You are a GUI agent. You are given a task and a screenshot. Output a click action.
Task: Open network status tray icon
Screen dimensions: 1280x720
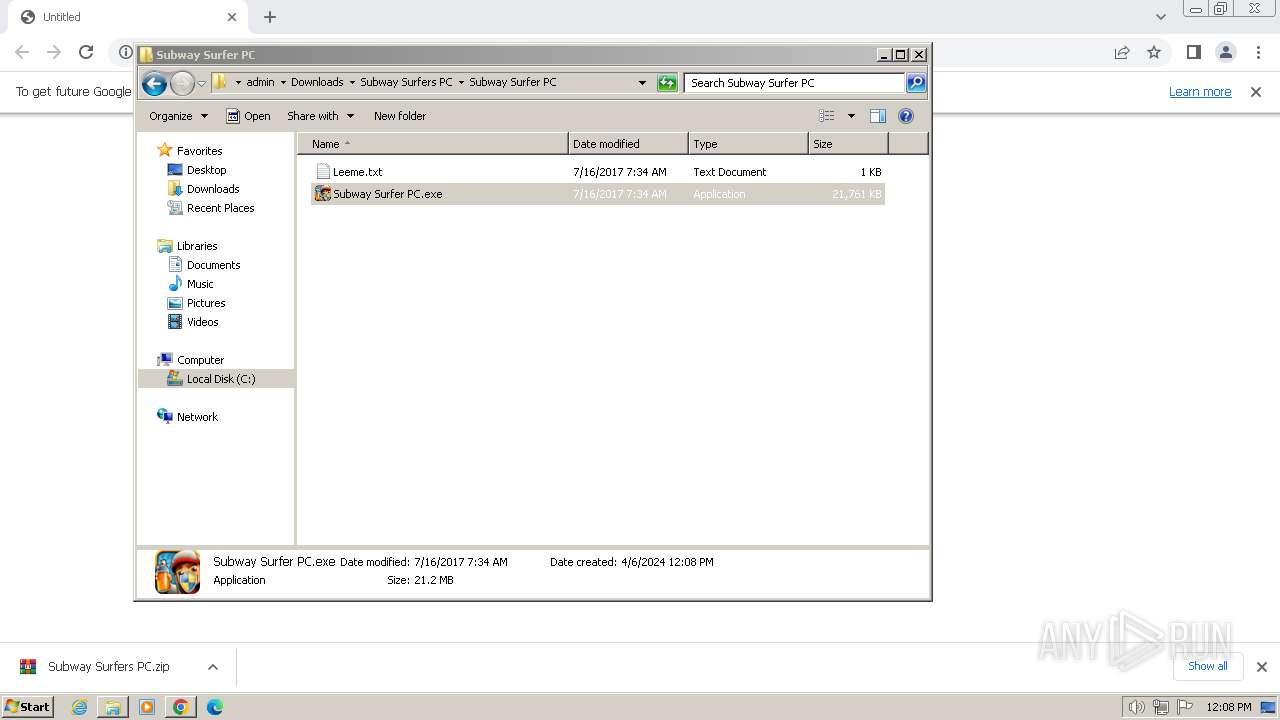tap(1161, 707)
